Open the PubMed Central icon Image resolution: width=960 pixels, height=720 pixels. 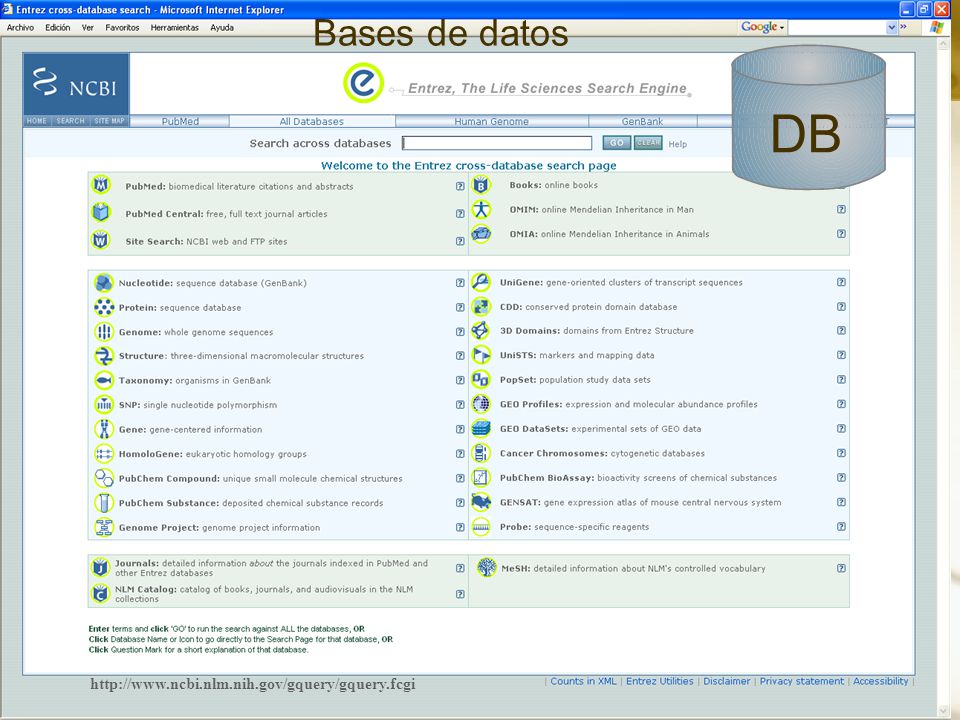[x=101, y=212]
